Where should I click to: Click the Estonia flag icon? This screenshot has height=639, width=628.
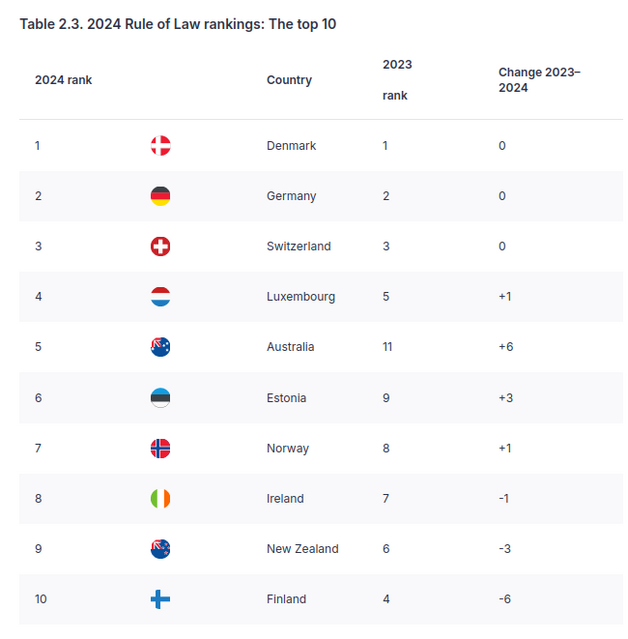click(160, 398)
